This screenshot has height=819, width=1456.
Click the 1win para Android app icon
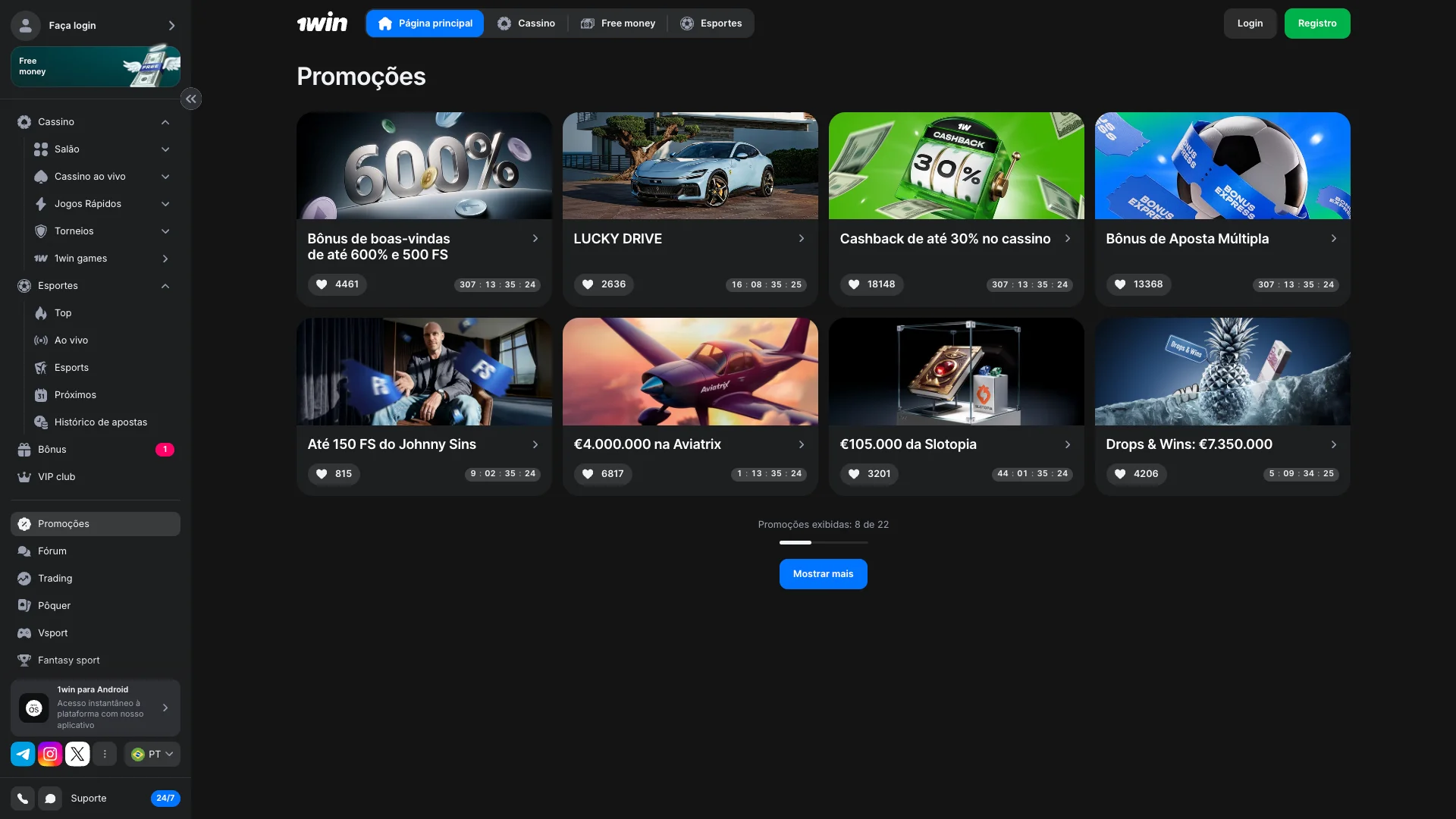pos(33,708)
